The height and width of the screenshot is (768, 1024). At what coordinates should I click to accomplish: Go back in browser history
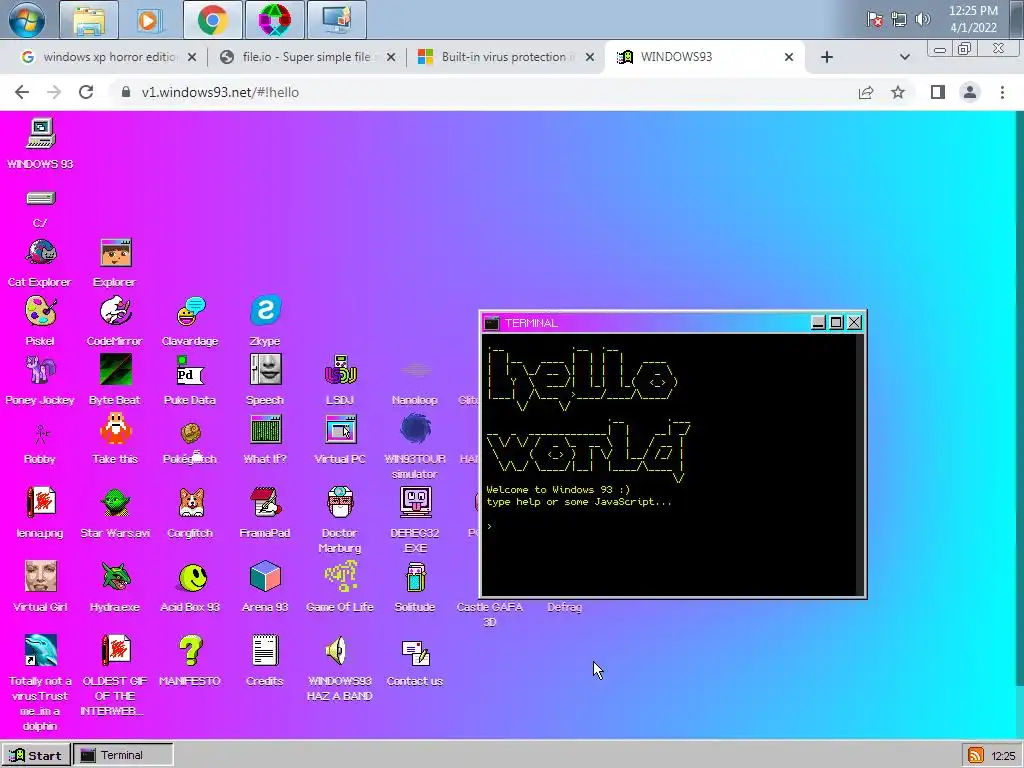pyautogui.click(x=22, y=92)
